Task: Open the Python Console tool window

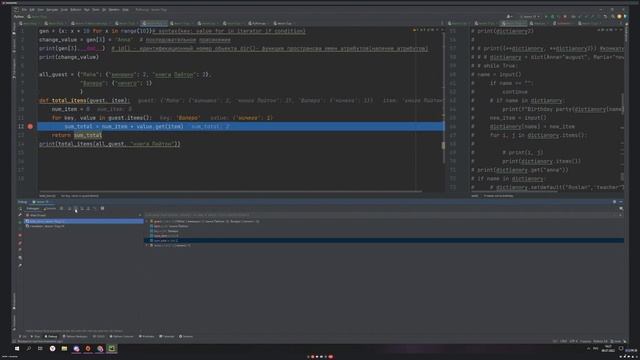Action: (121, 336)
